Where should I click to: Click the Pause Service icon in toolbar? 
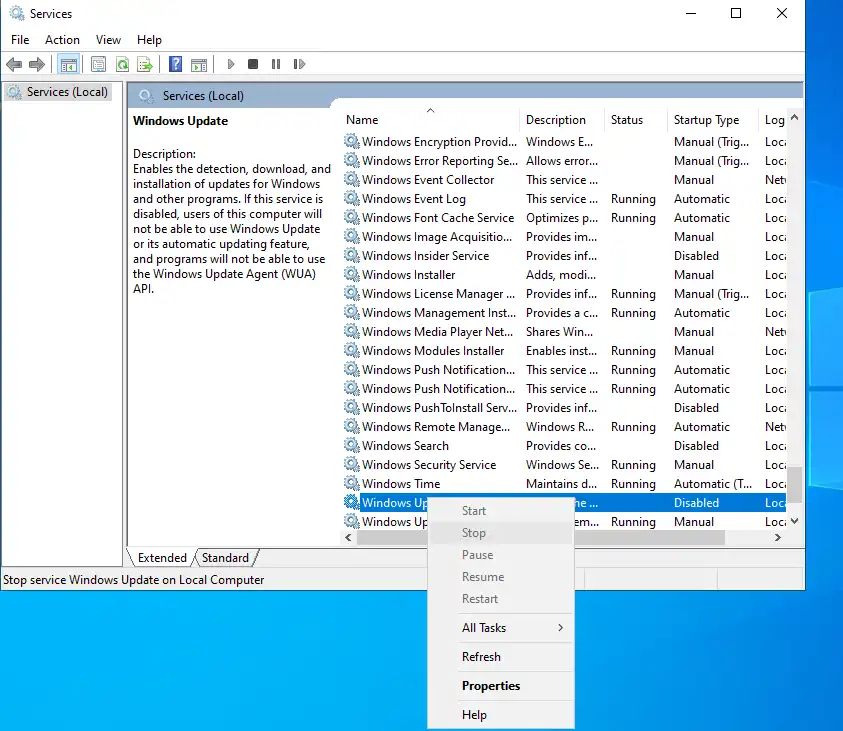[276, 64]
